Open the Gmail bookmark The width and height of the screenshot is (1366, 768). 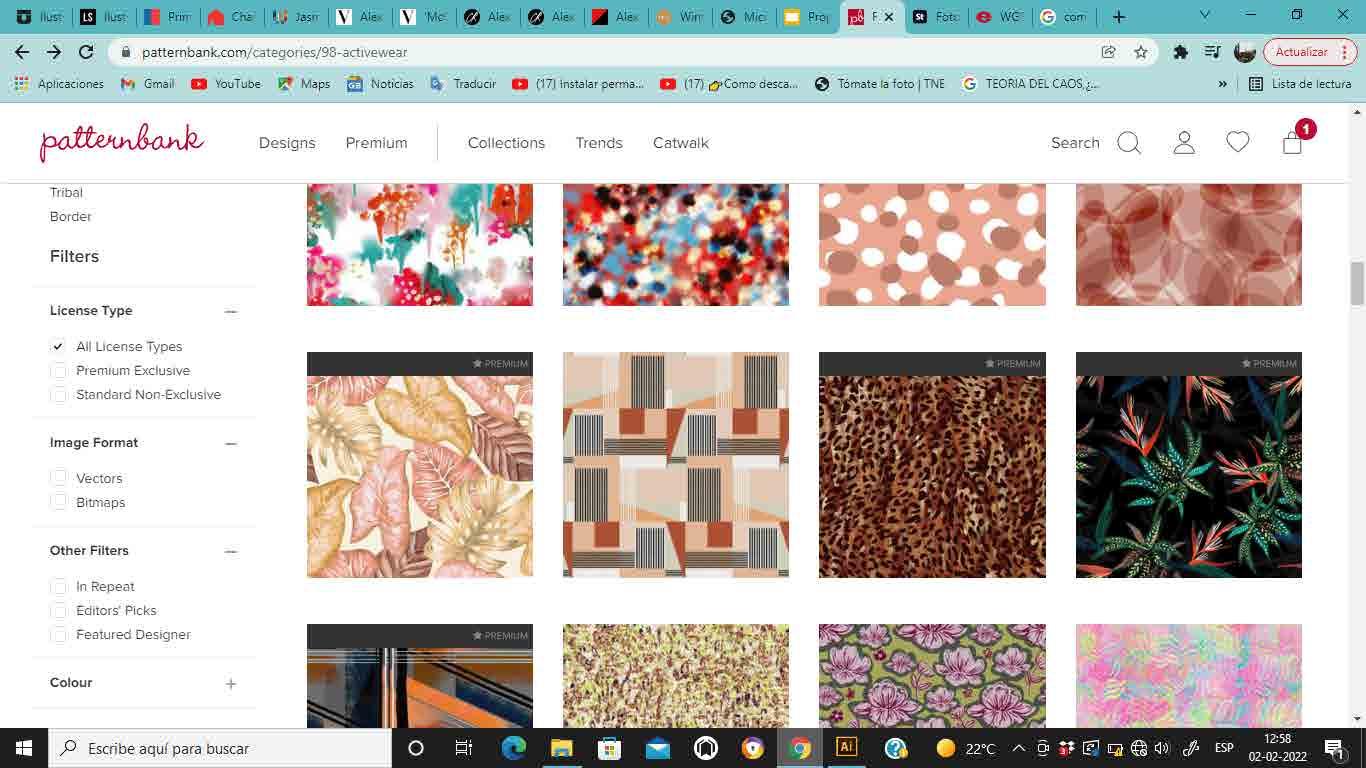click(147, 84)
